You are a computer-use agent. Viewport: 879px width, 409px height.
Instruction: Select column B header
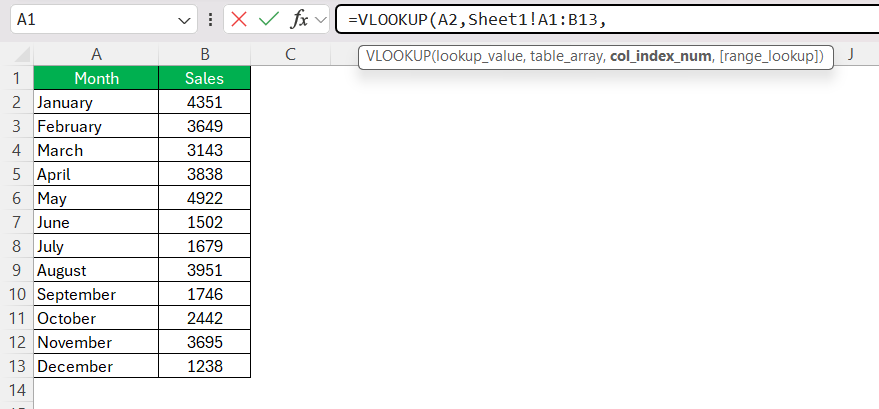(205, 54)
